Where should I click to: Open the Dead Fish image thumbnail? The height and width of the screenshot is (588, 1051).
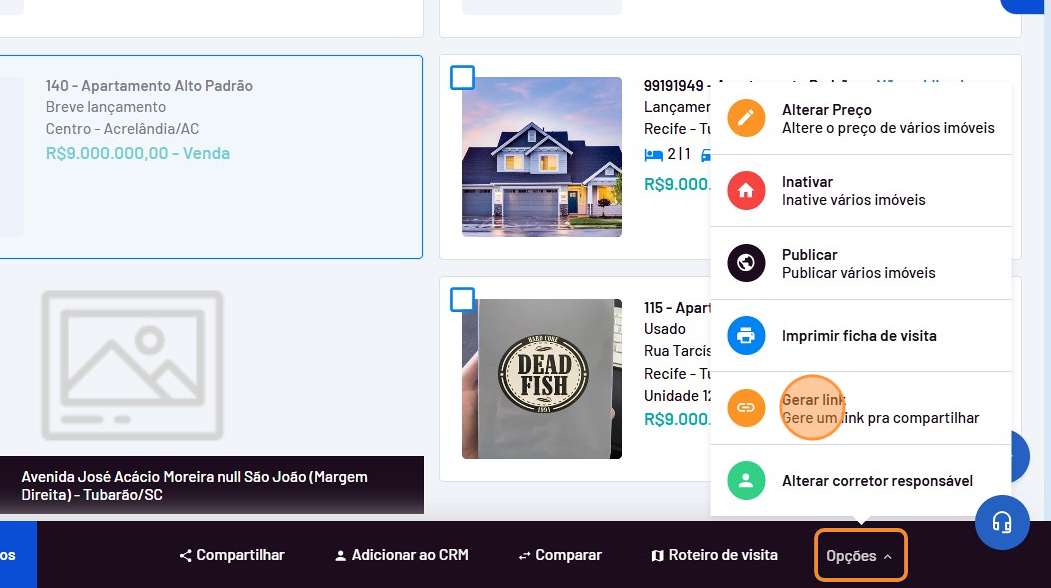(542, 379)
